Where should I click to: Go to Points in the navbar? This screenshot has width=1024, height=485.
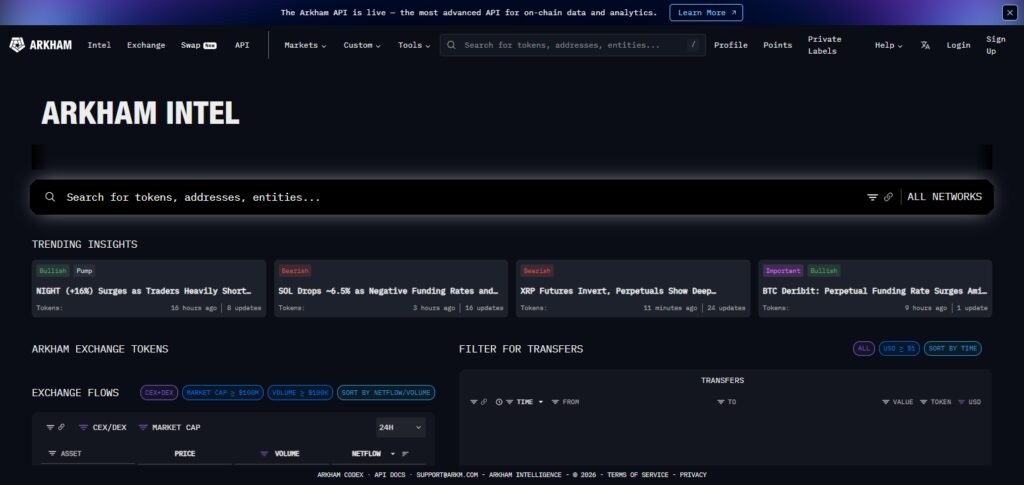coord(778,45)
